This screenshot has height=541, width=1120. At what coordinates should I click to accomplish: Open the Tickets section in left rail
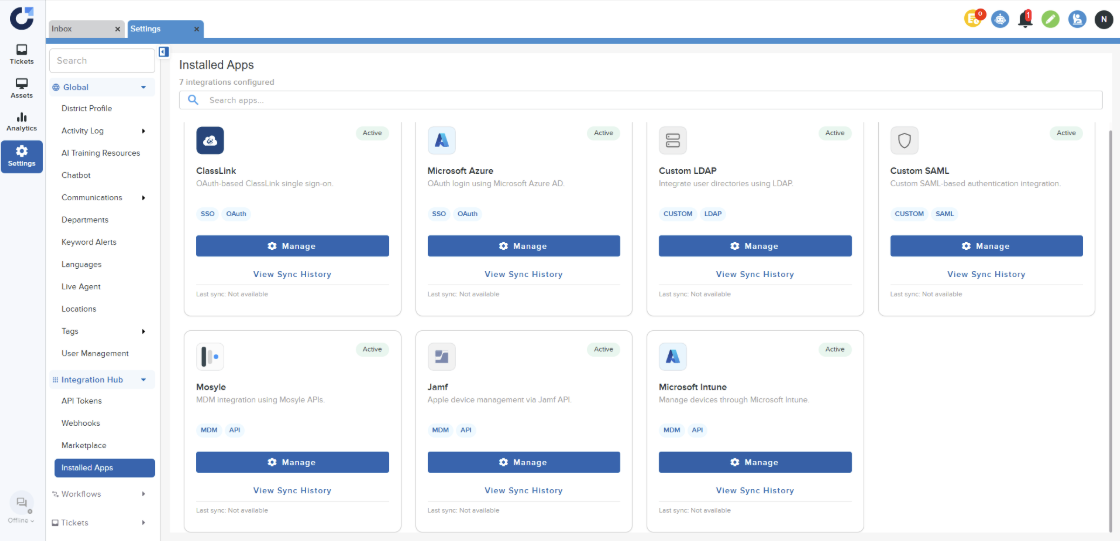[x=22, y=54]
